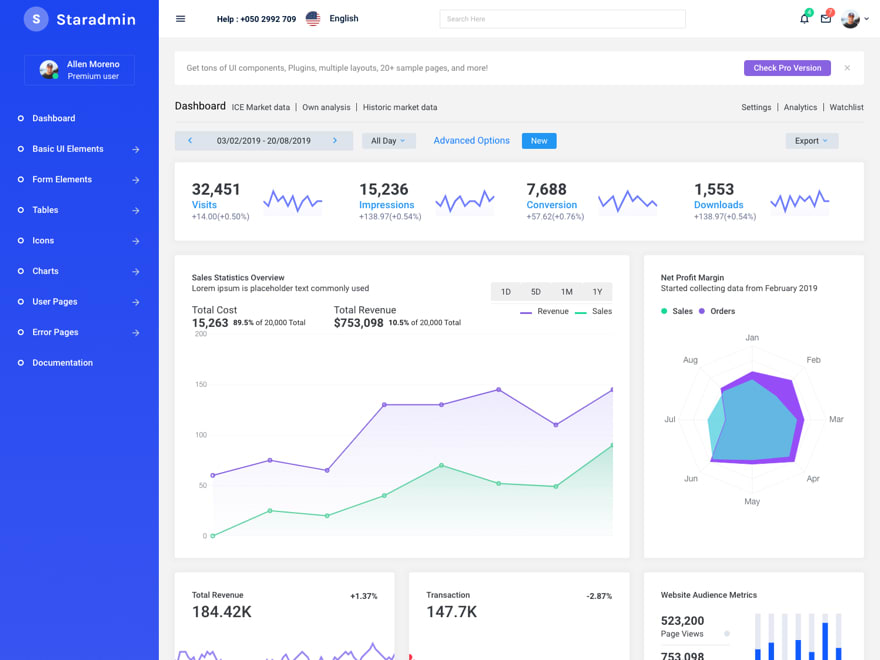Viewport: 880px width, 660px height.
Task: Expand Basic UI Elements sidebar menu
Action: click(x=79, y=149)
